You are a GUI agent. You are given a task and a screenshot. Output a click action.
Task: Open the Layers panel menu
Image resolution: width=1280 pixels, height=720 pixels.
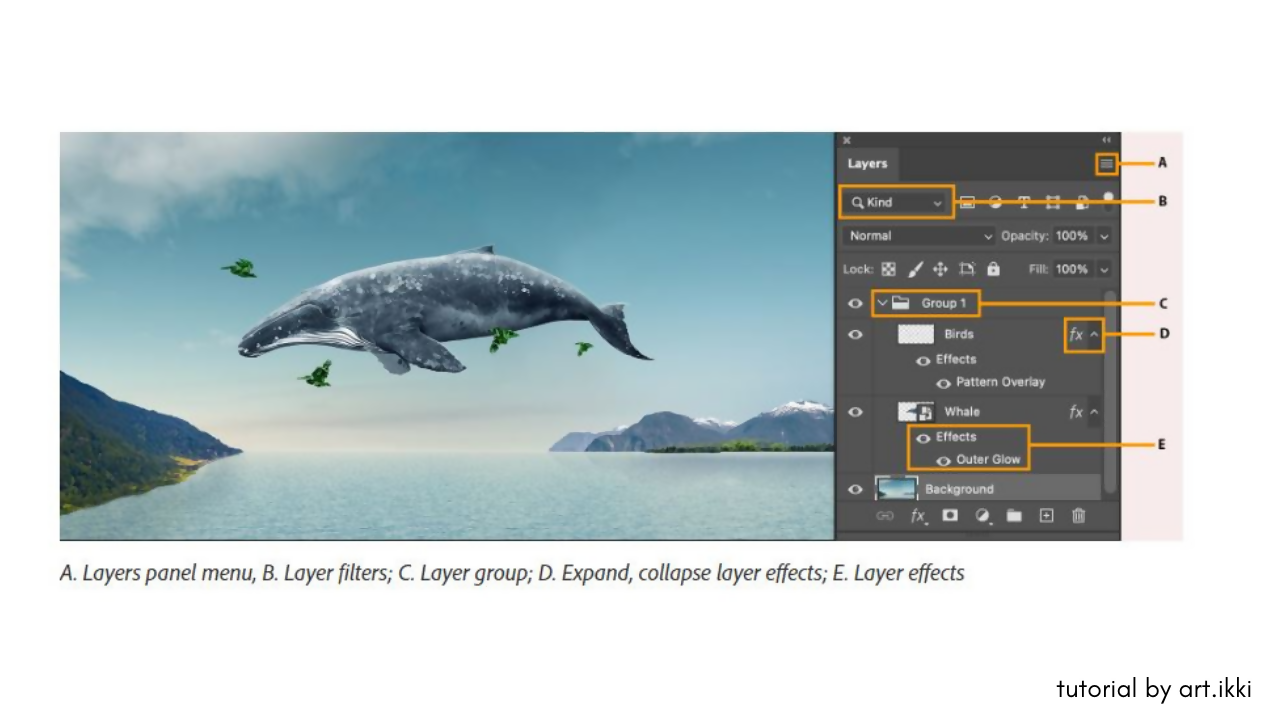(1106, 163)
